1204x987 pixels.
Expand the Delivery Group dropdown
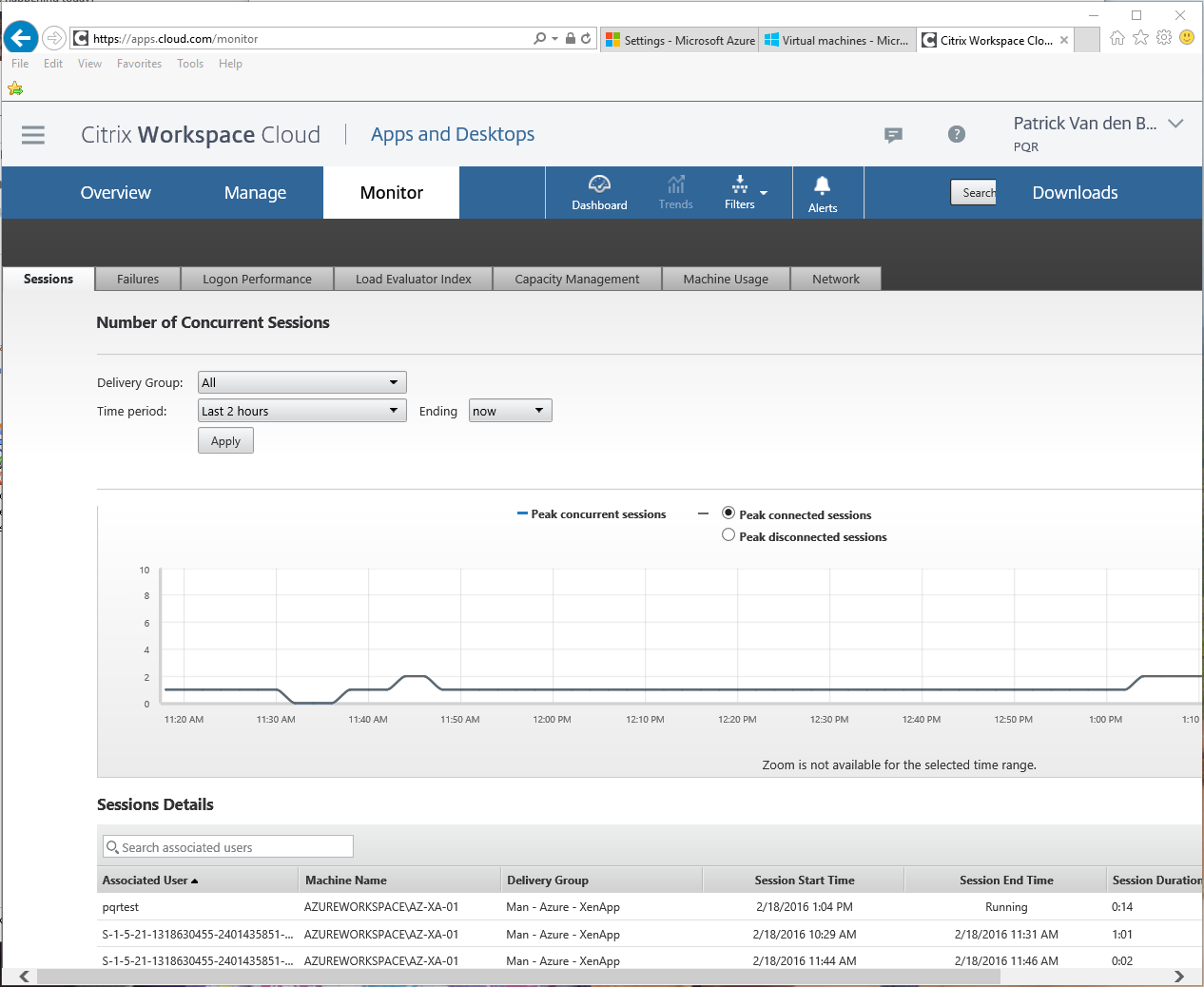tap(302, 382)
